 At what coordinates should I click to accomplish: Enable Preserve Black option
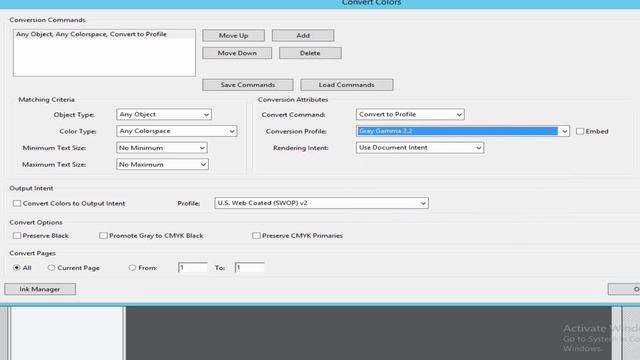(x=17, y=236)
